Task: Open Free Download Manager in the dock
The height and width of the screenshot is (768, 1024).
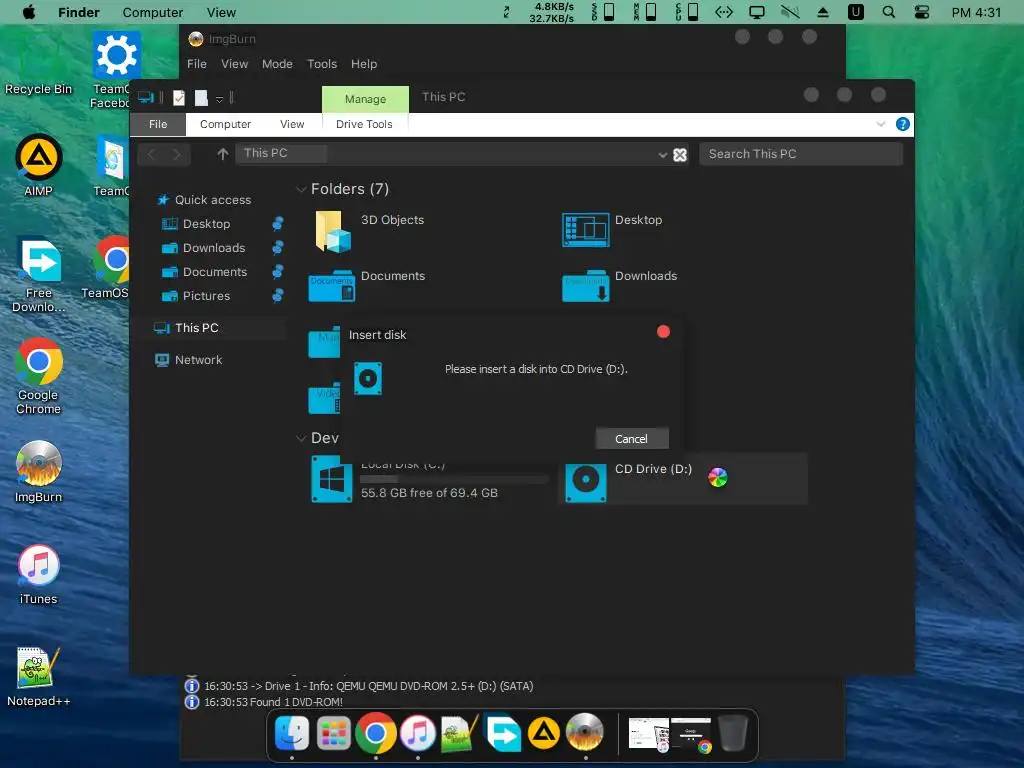Action: 502,733
